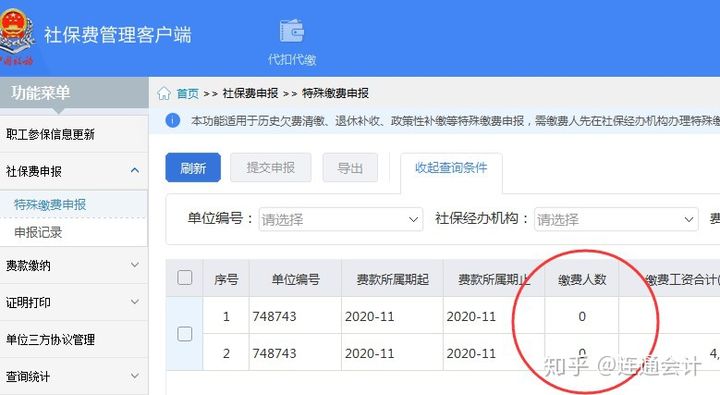Click the 导出 button
Viewport: 720px width, 395px height.
click(x=350, y=168)
